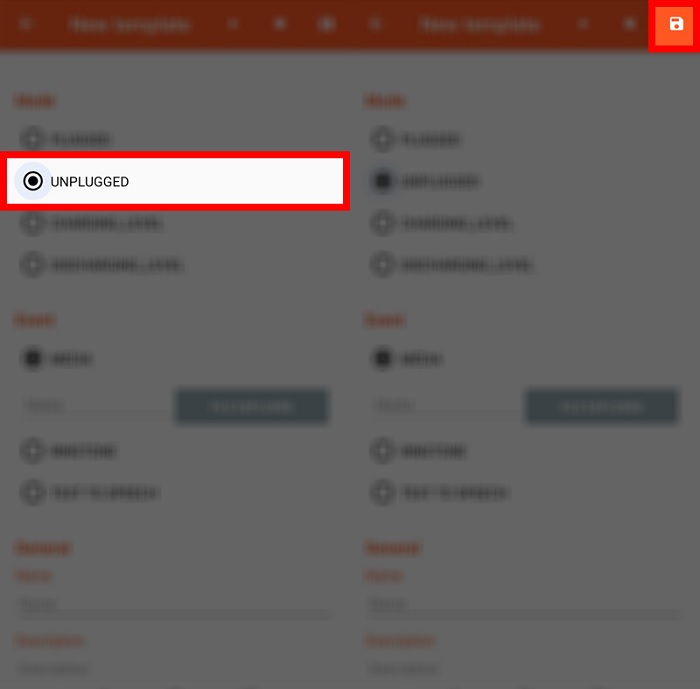Click the first icon after the right panel title

[583, 24]
